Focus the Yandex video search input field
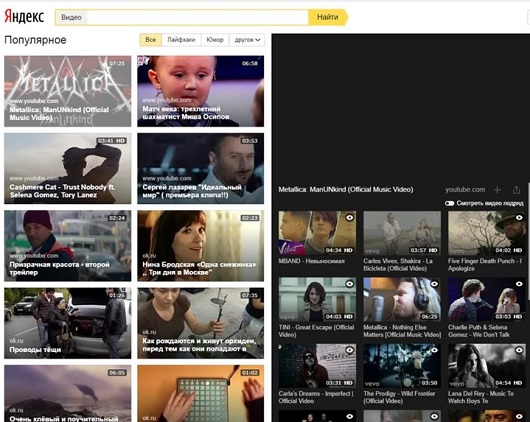Viewport: 530px width, 422px height. pos(197,17)
